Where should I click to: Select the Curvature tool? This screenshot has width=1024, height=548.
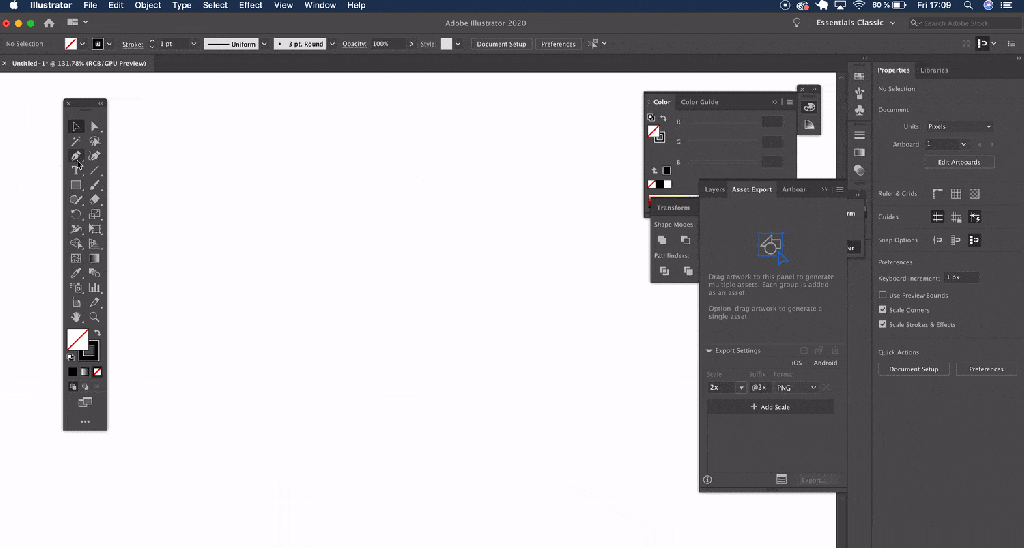95,156
